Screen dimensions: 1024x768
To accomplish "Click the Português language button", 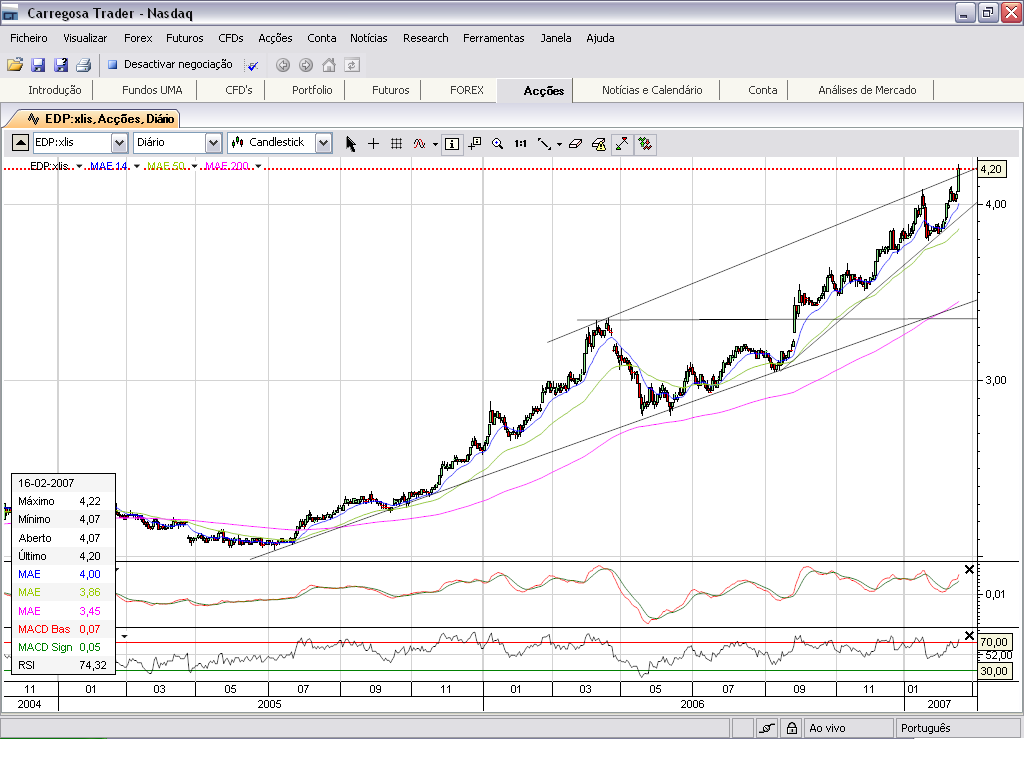I will point(926,728).
